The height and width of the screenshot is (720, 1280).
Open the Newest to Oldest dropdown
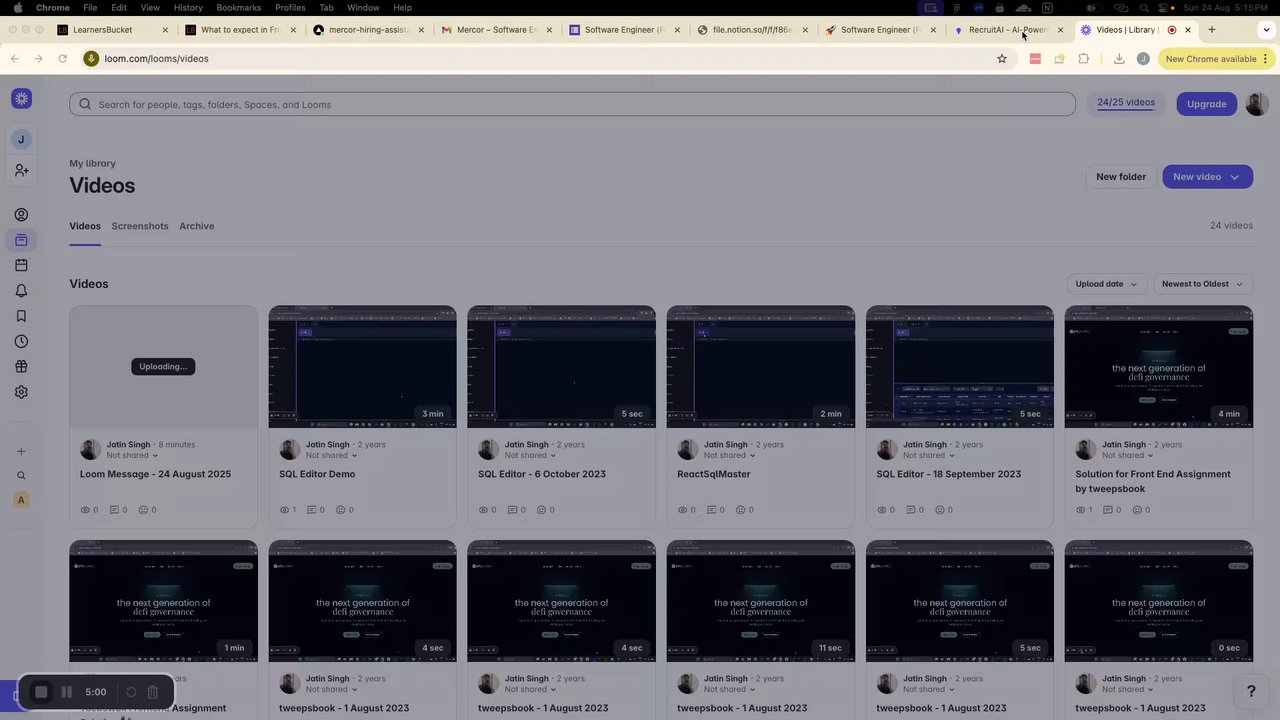tap(1203, 284)
